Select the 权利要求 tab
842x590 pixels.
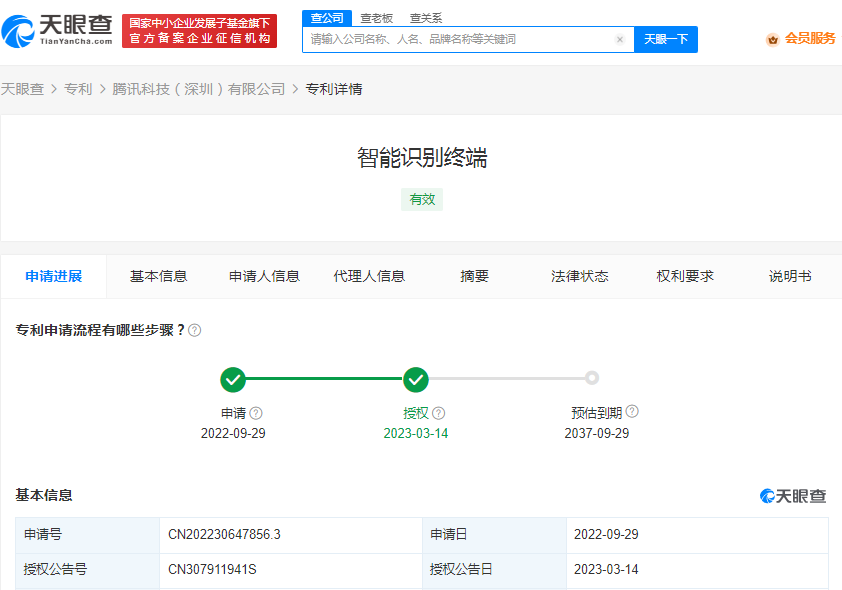(x=685, y=276)
